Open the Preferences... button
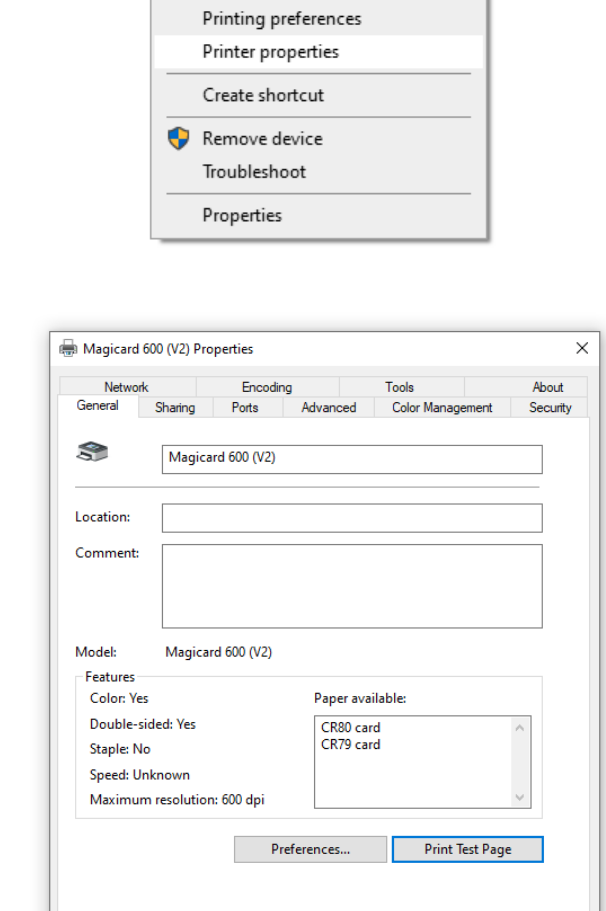606x911 pixels. point(310,849)
